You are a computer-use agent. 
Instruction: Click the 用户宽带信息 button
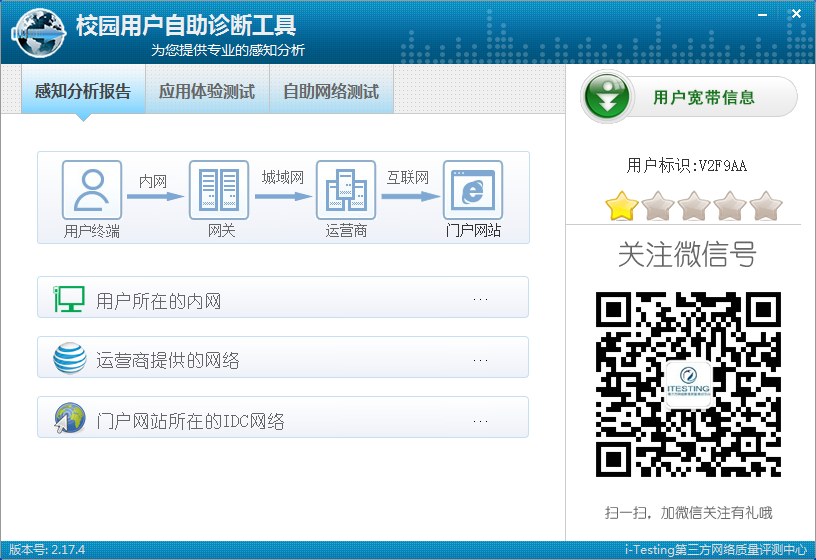point(689,97)
